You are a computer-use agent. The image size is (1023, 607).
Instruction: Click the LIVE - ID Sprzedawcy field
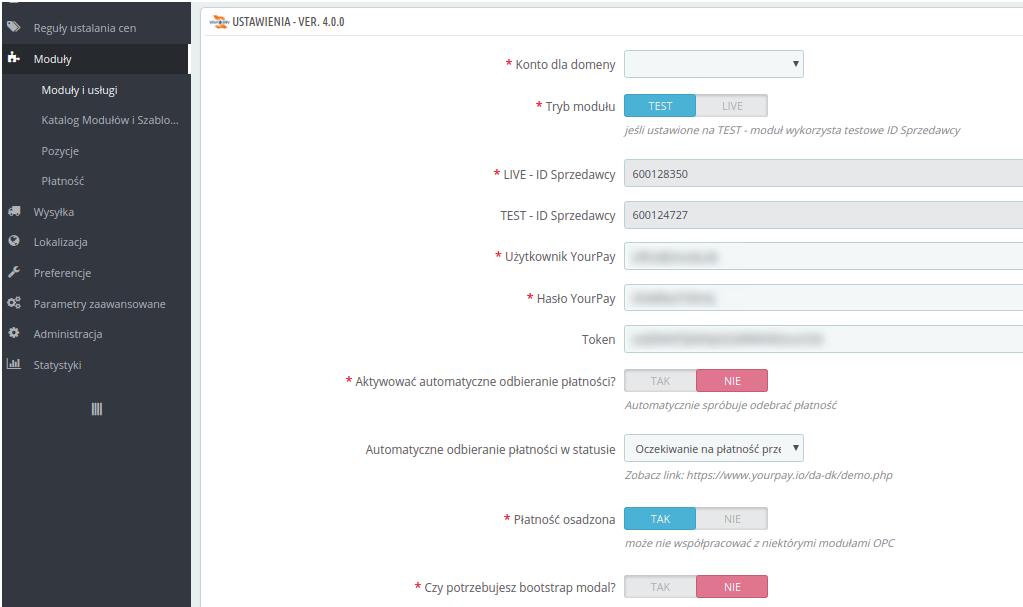[823, 174]
